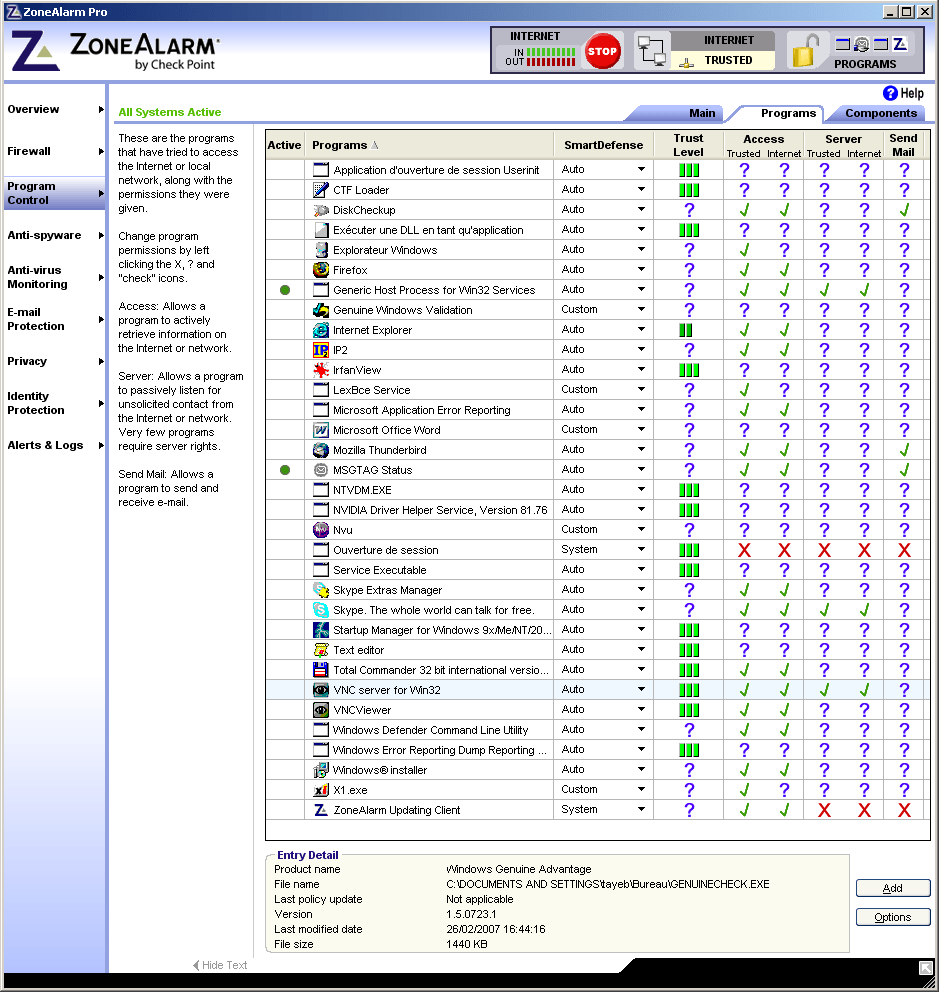Toggle VNC server Win32 Server Internet checkmark

click(x=864, y=690)
